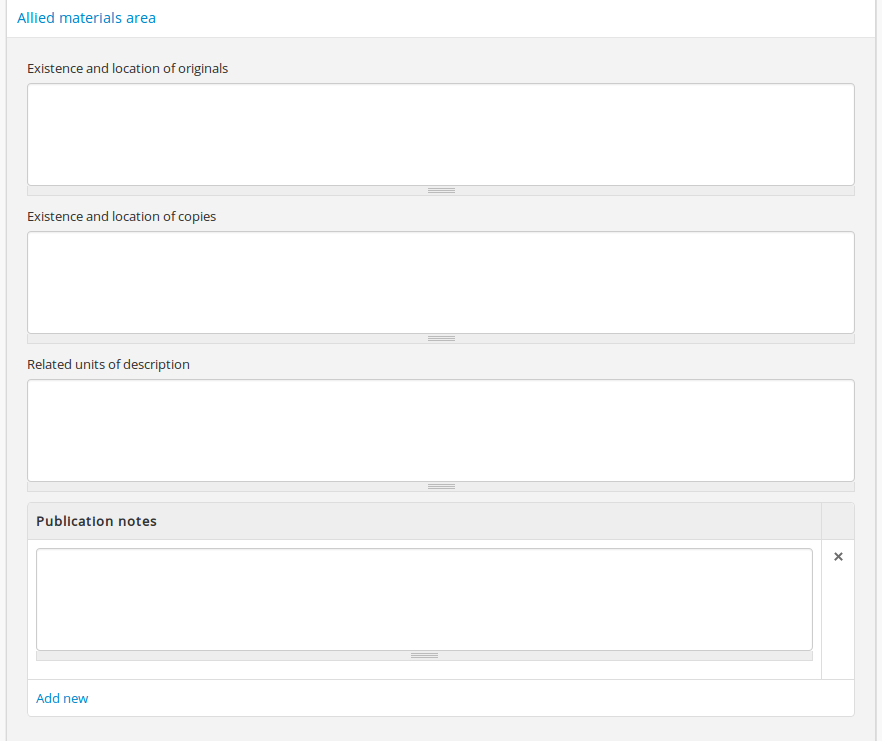Collapse the Allied materials area section
Viewport: 882px width, 741px height.
tap(86, 18)
